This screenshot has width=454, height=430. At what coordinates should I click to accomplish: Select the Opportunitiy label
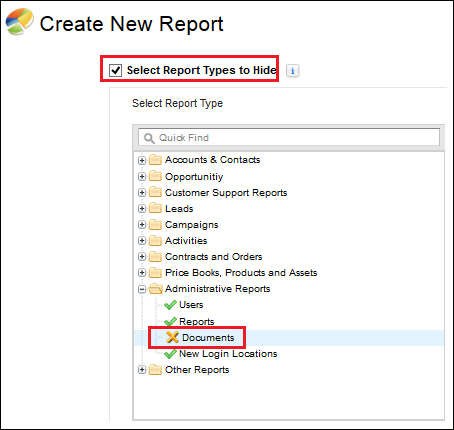tap(194, 177)
